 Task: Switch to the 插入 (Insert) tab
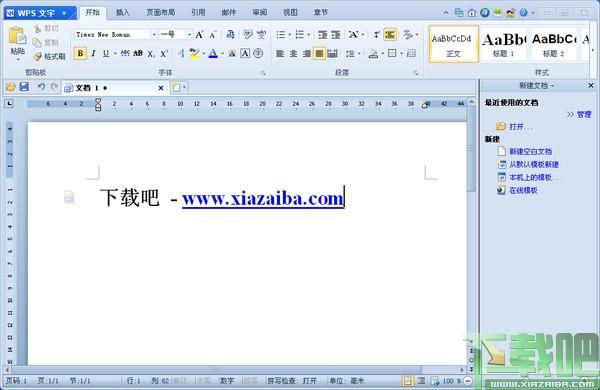click(123, 13)
